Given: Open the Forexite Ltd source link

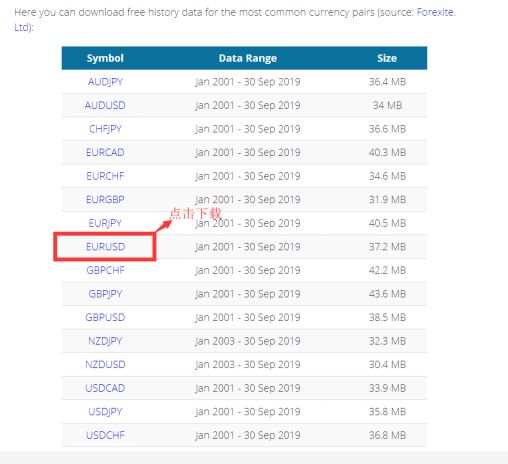Looking at the screenshot, I should 436,12.
